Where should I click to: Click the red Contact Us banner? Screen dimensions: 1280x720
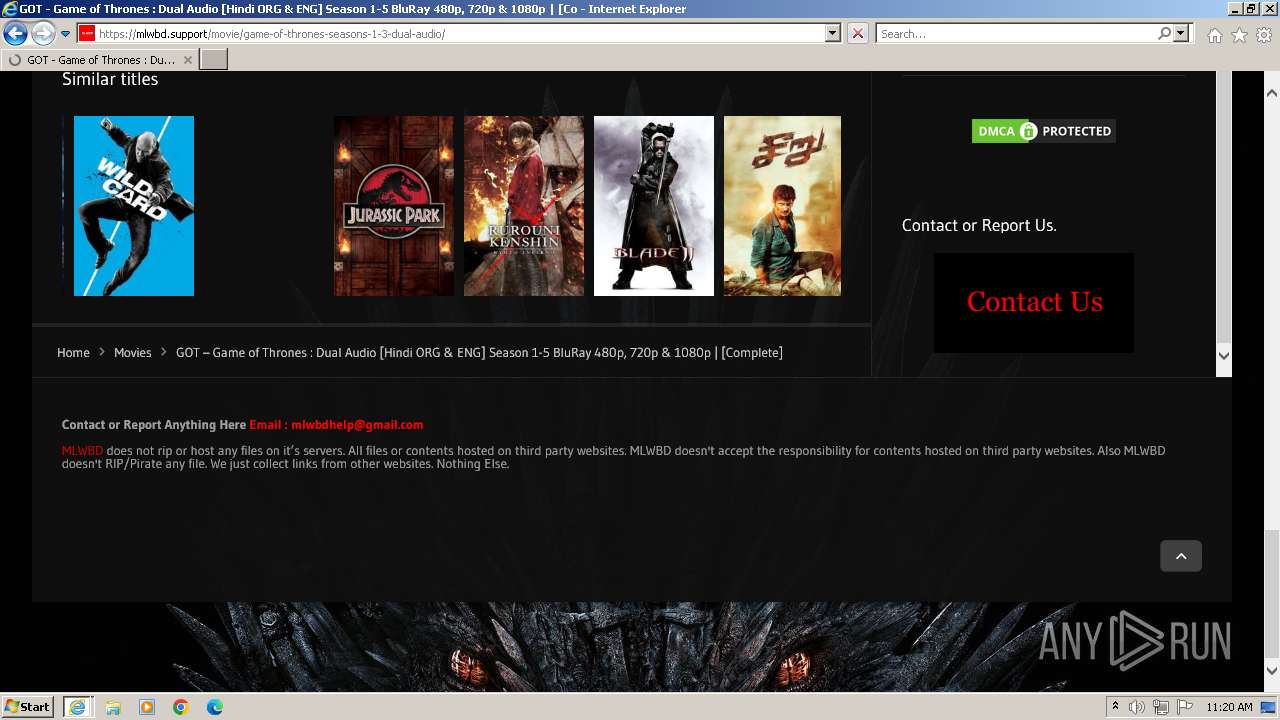[1034, 302]
